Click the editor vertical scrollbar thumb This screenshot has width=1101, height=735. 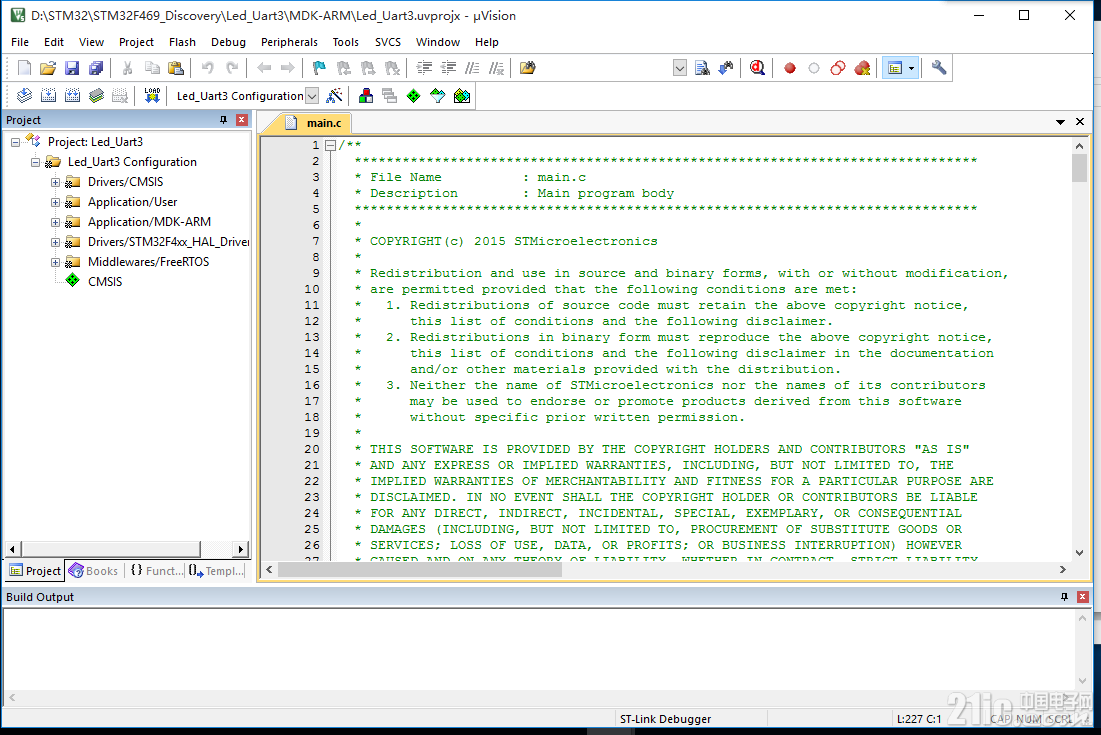pyautogui.click(x=1079, y=168)
